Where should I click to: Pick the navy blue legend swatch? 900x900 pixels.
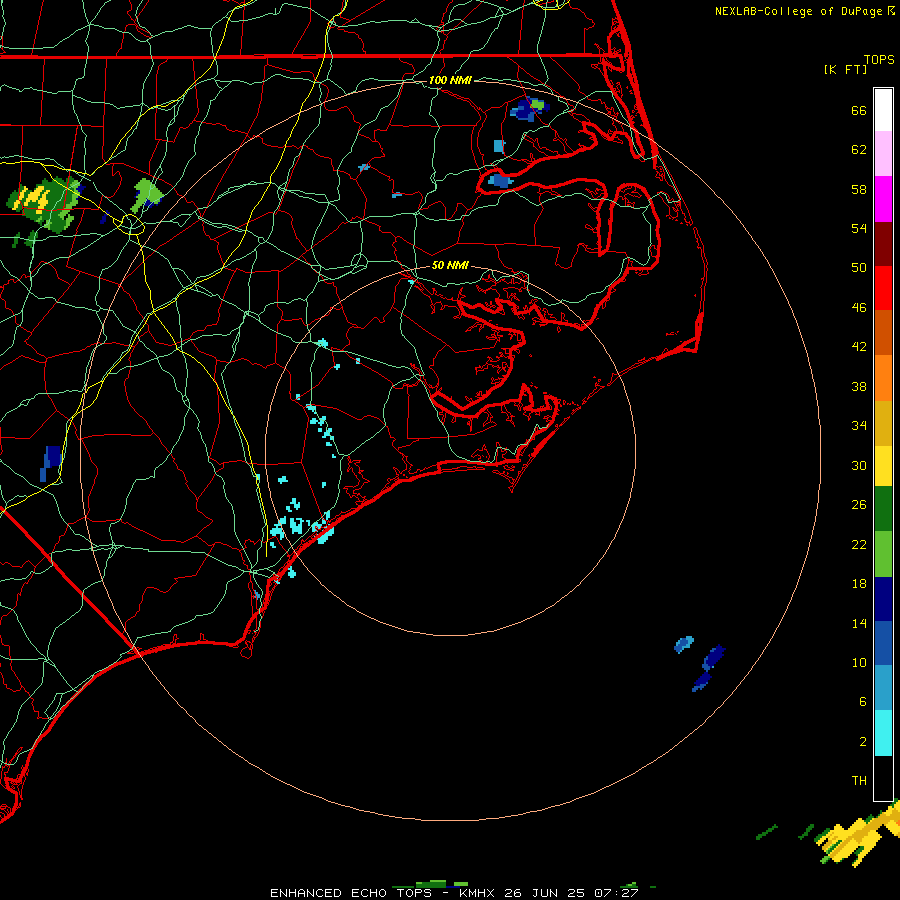click(883, 599)
